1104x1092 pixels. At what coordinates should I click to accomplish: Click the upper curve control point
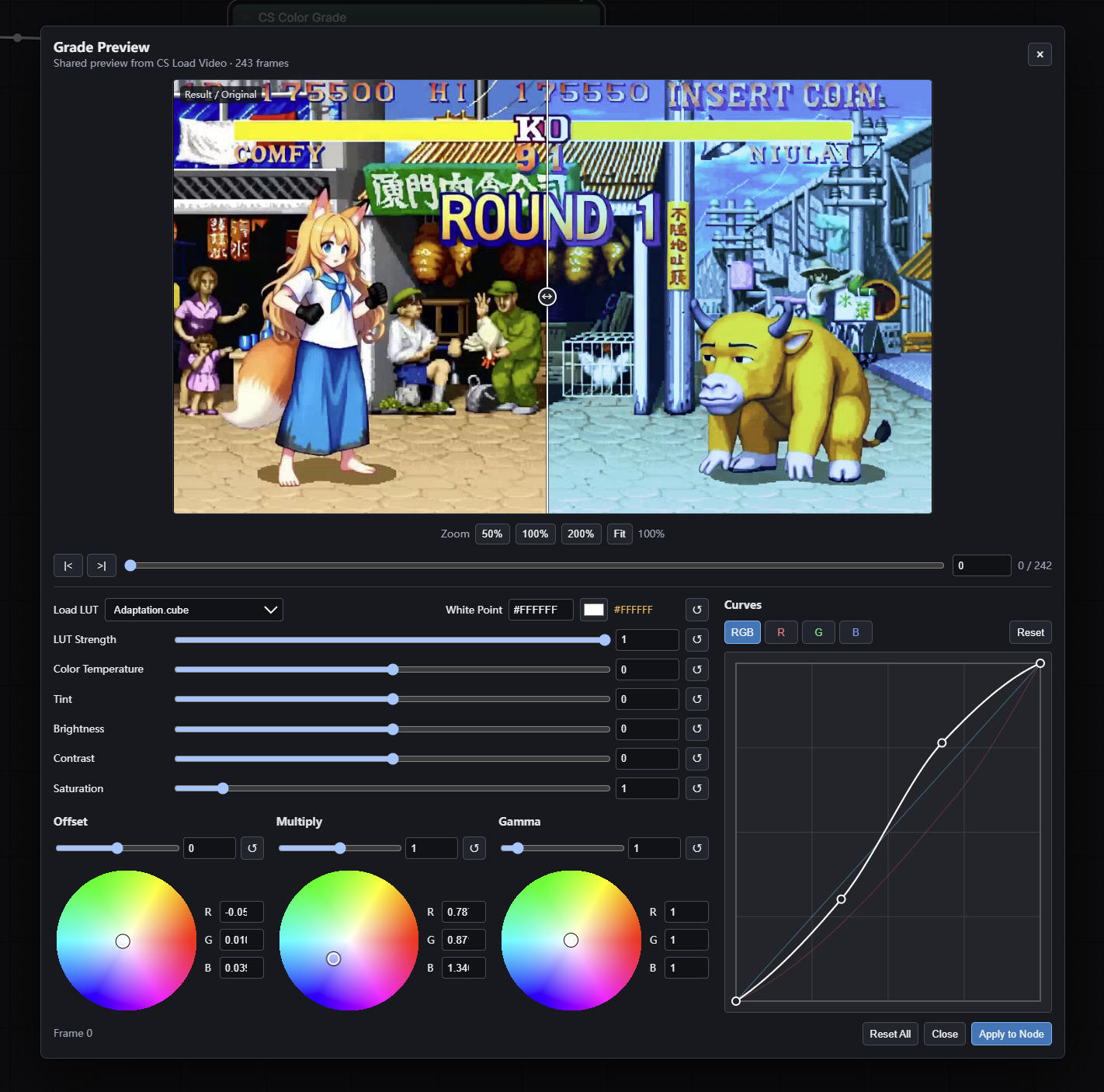coord(942,743)
